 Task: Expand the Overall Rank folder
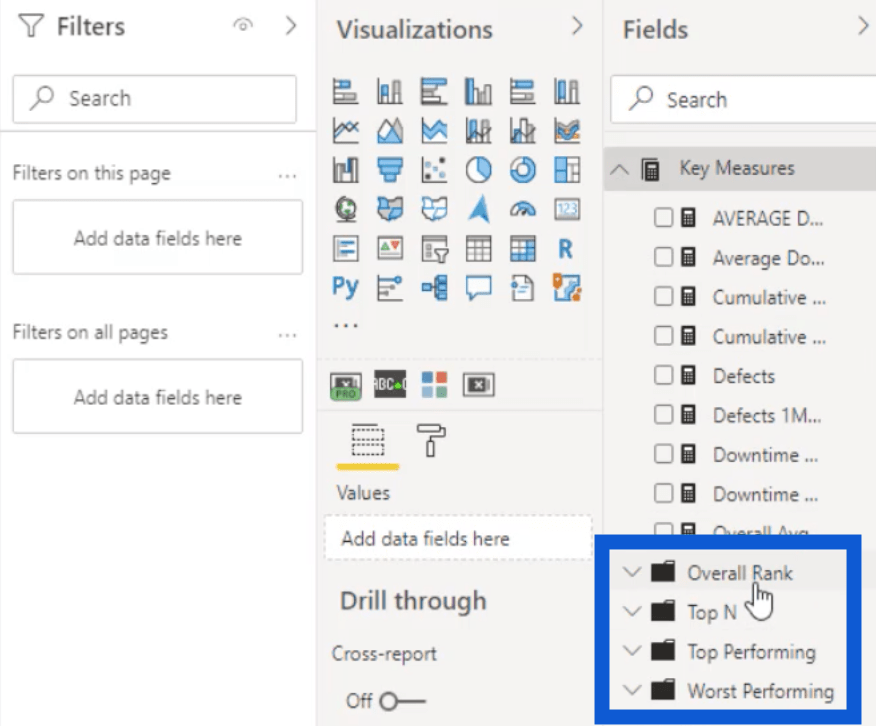[x=631, y=572]
